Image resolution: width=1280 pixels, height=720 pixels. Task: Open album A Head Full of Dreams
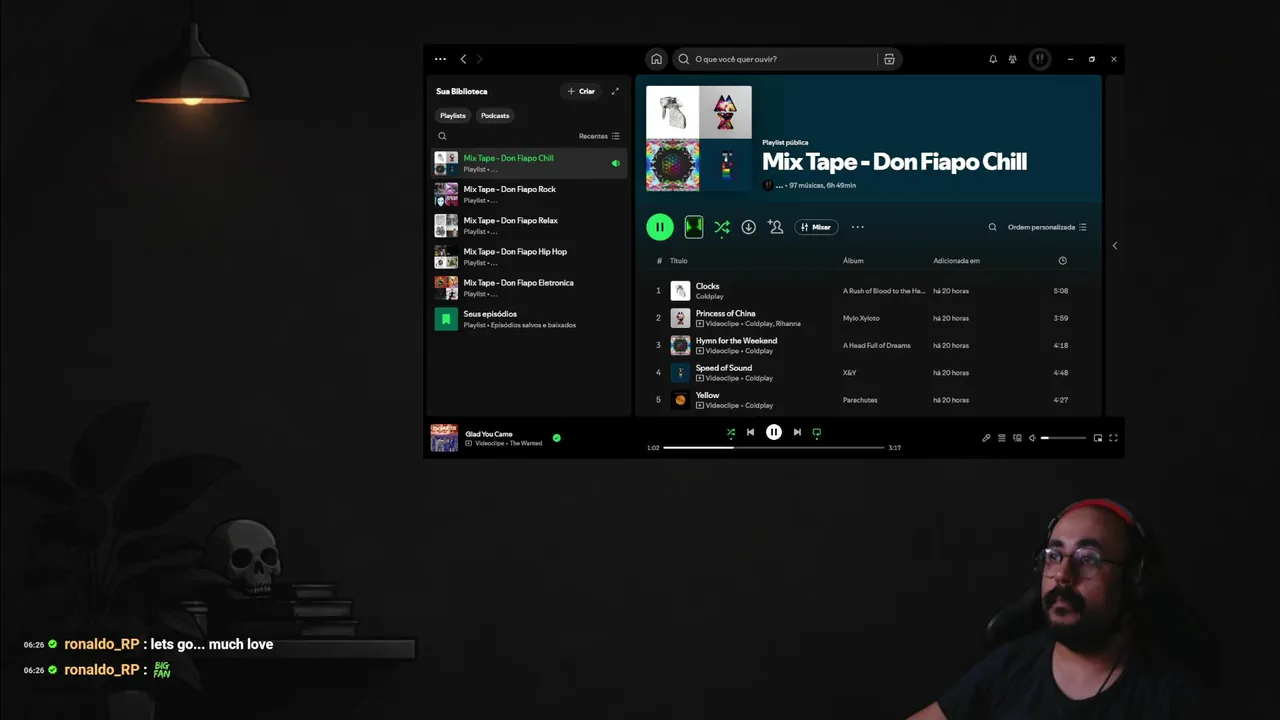tap(877, 345)
